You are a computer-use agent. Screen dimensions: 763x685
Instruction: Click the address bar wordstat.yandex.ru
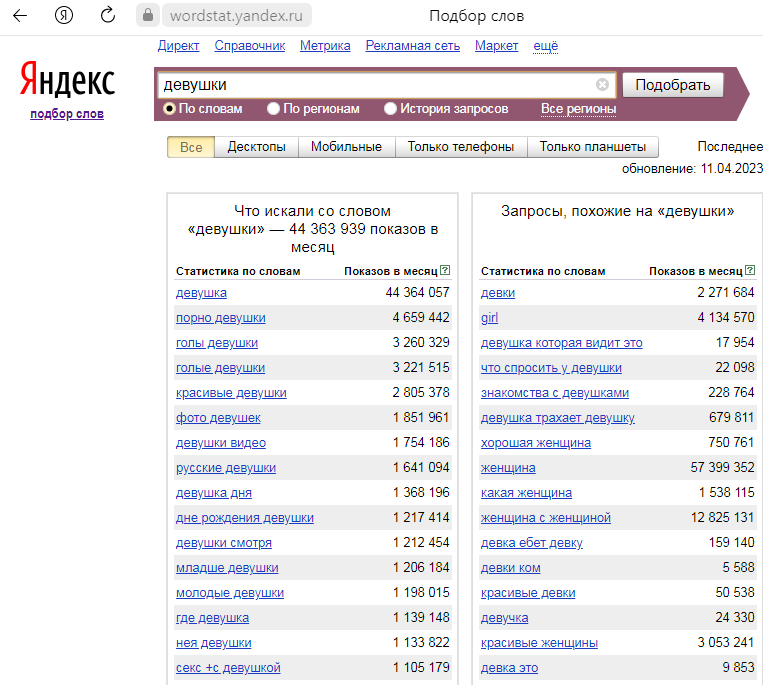[236, 16]
